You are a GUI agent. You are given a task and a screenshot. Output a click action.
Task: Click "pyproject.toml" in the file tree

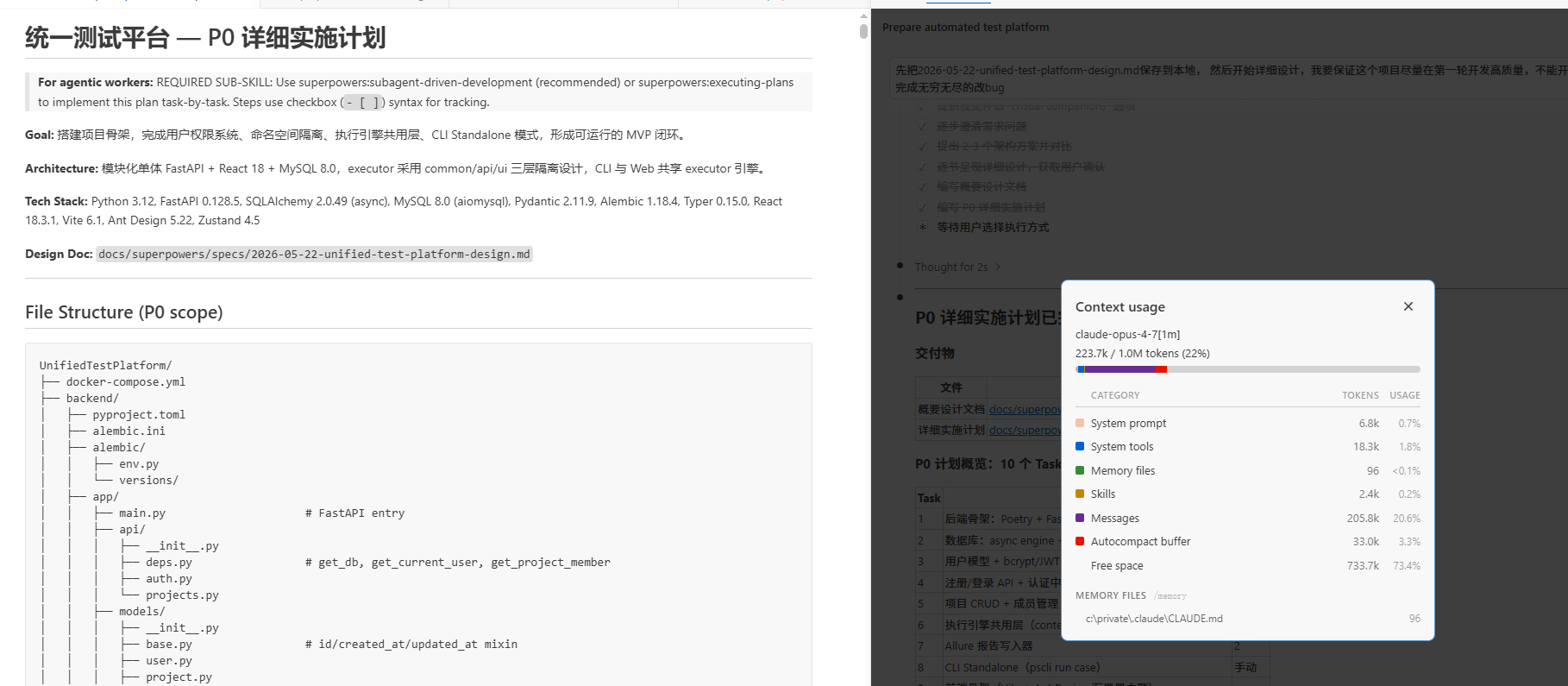click(139, 414)
